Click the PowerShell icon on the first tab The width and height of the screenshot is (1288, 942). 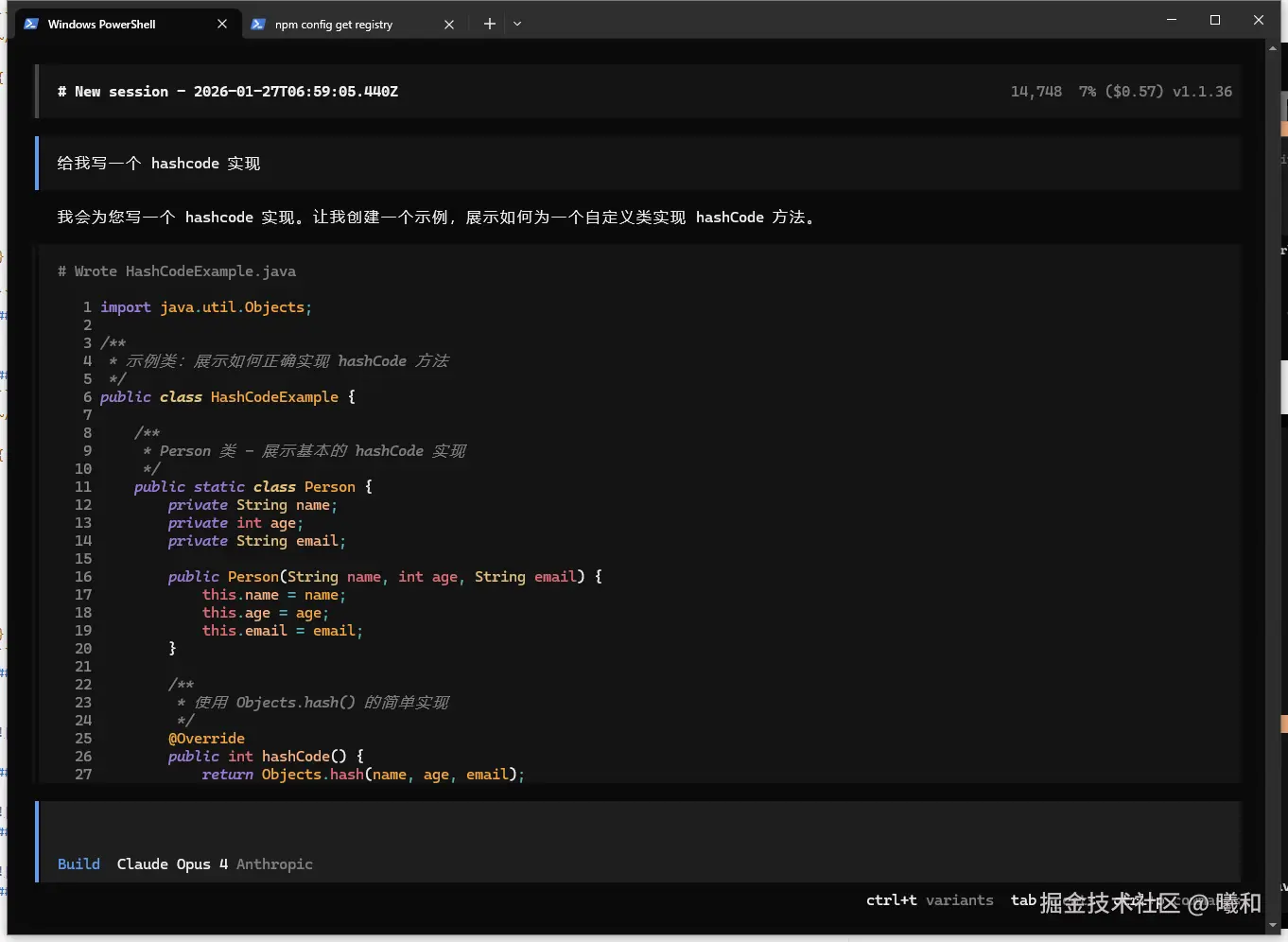tap(31, 24)
